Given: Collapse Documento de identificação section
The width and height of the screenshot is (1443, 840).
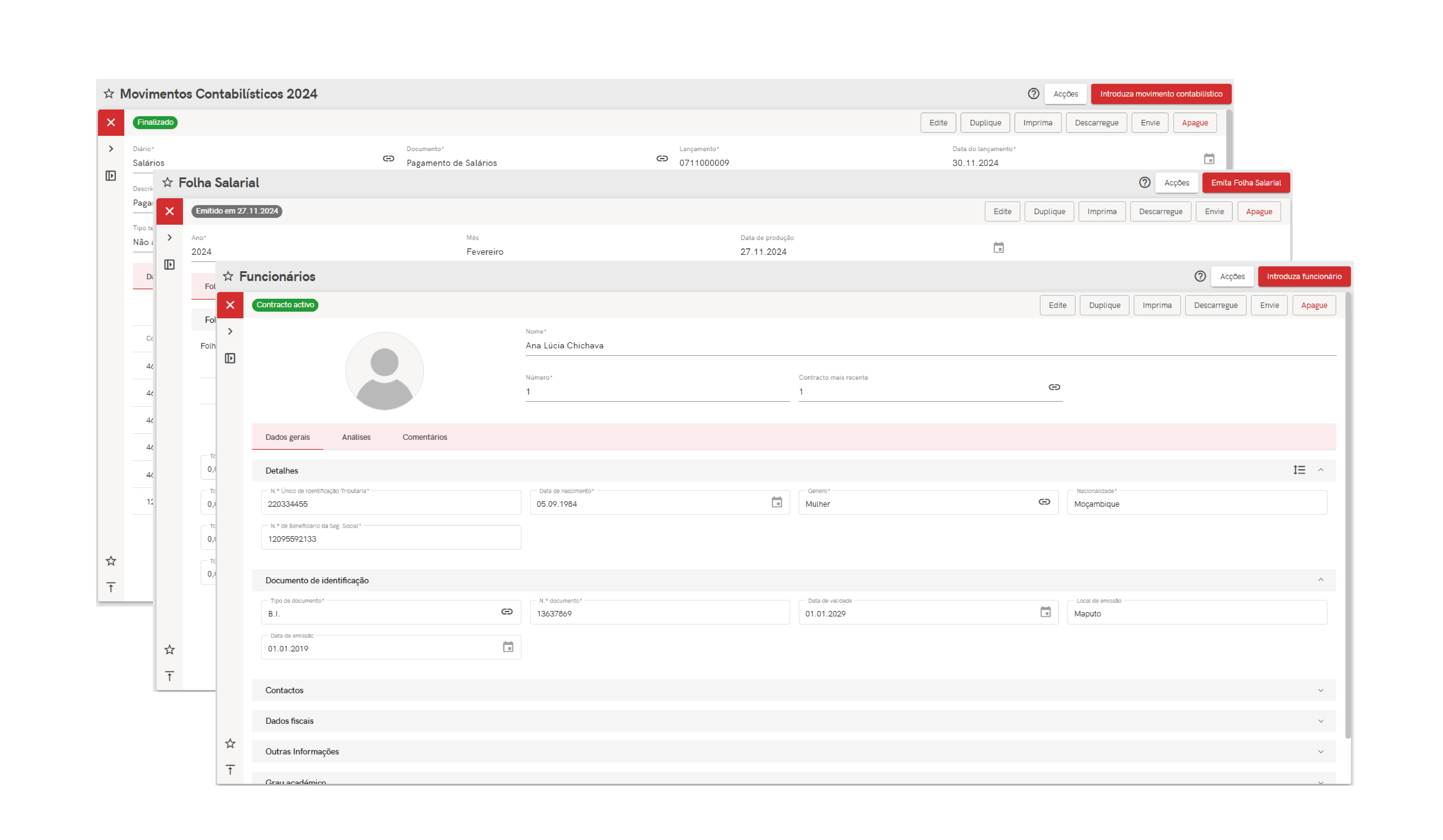Looking at the screenshot, I should [1321, 580].
